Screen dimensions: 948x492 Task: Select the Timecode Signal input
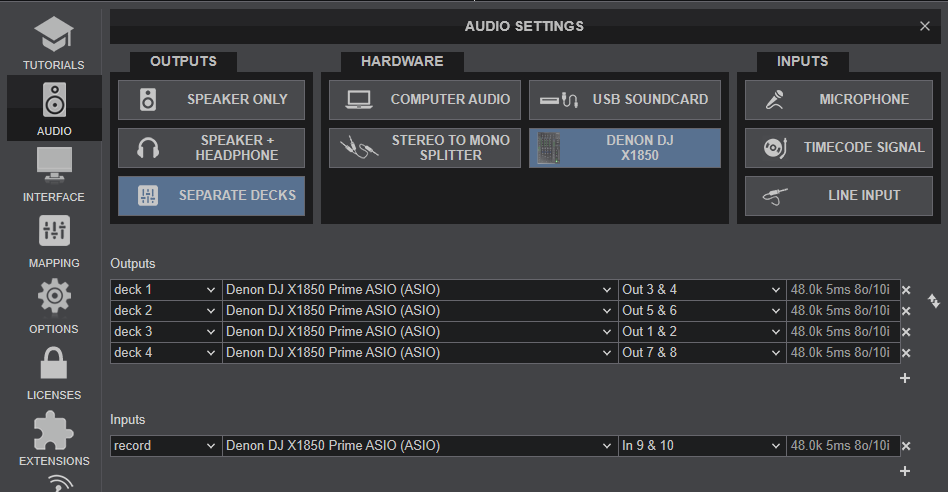[840, 148]
